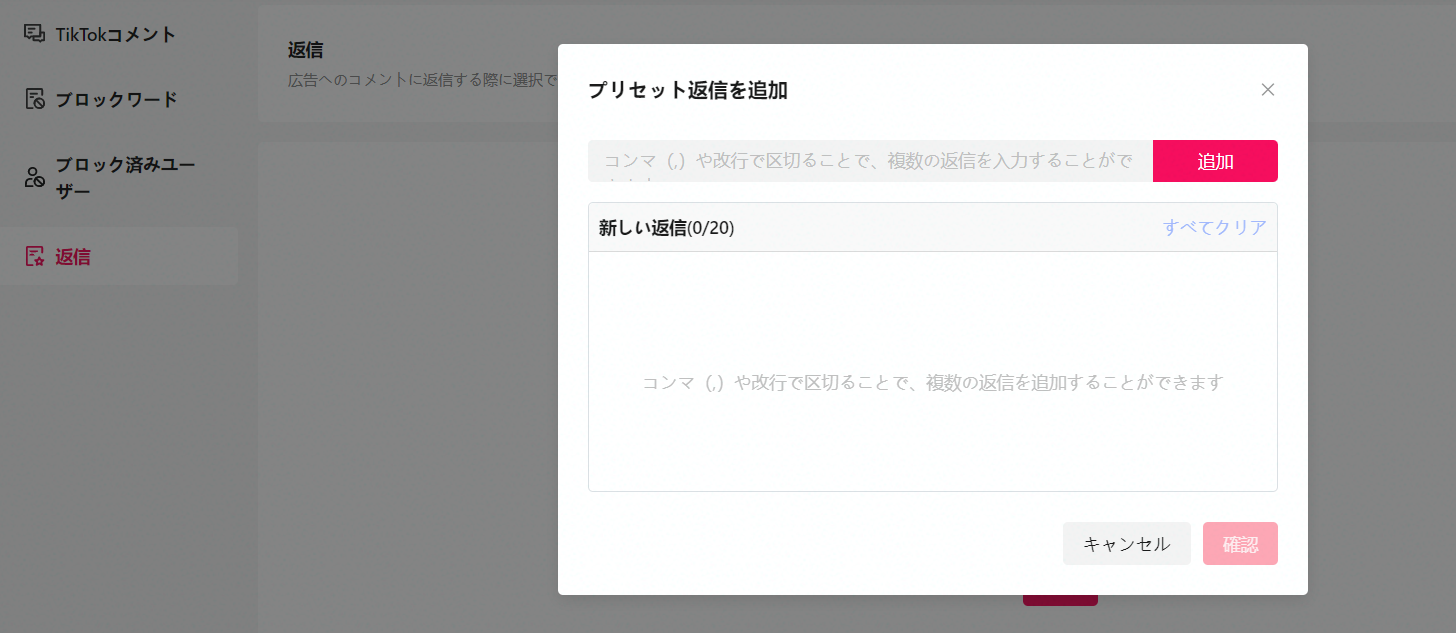The height and width of the screenshot is (633, 1456).
Task: Click the empty new replies list area
Action: [x=932, y=382]
